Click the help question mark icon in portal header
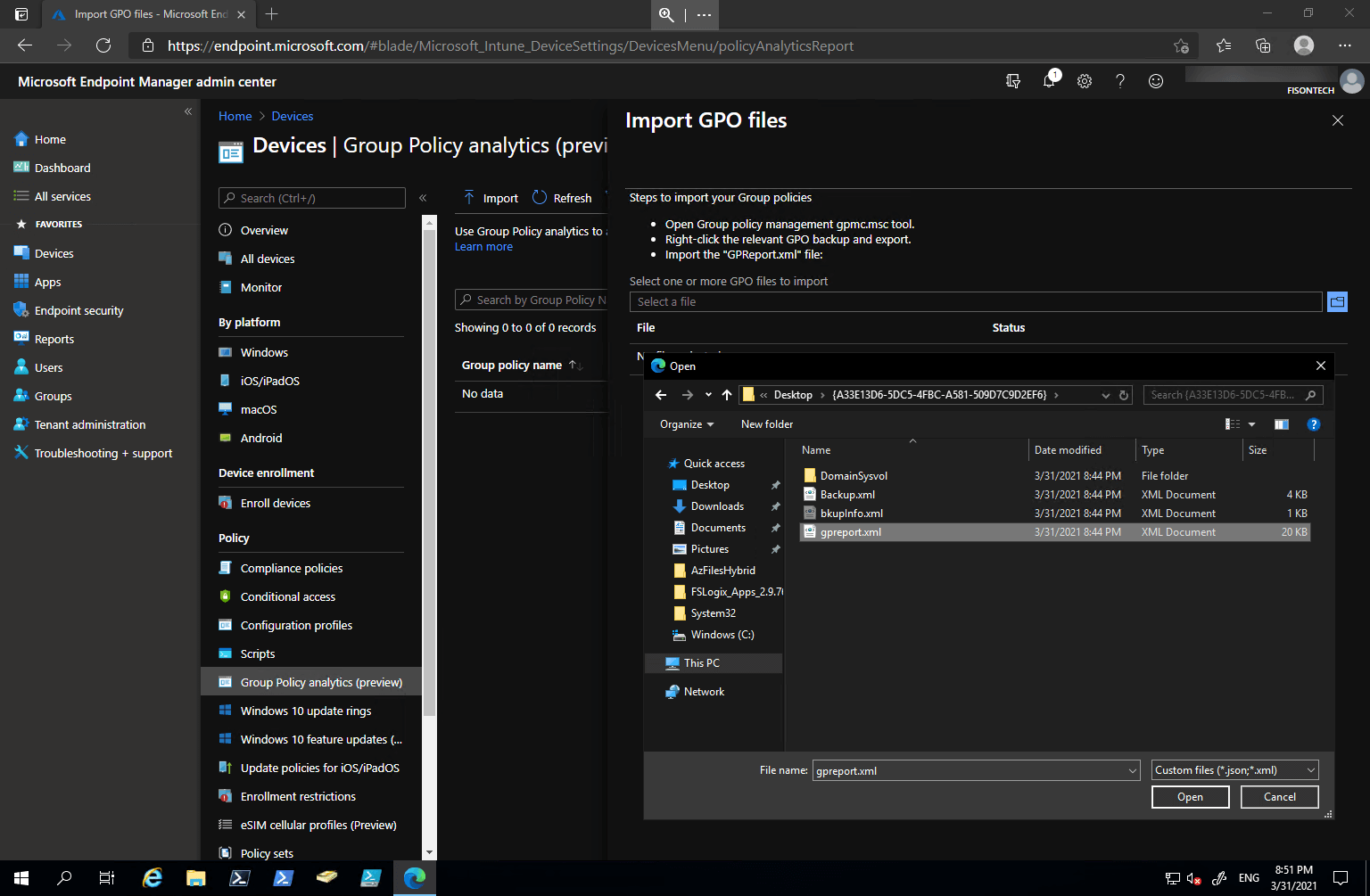The image size is (1370, 896). click(1120, 81)
